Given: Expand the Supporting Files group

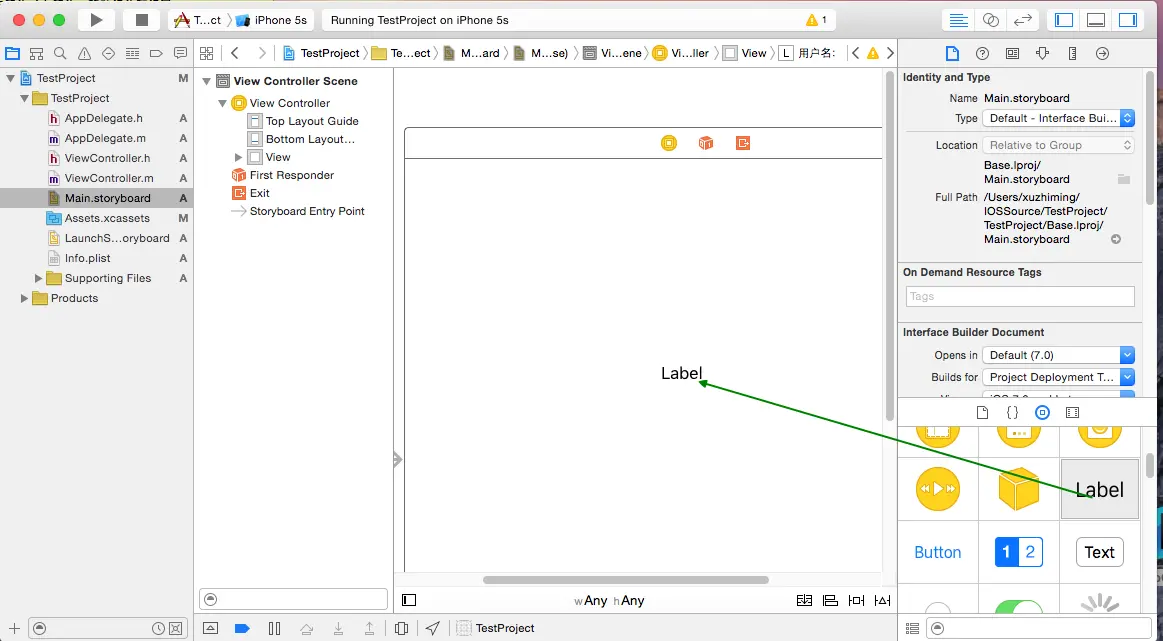Looking at the screenshot, I should [39, 278].
